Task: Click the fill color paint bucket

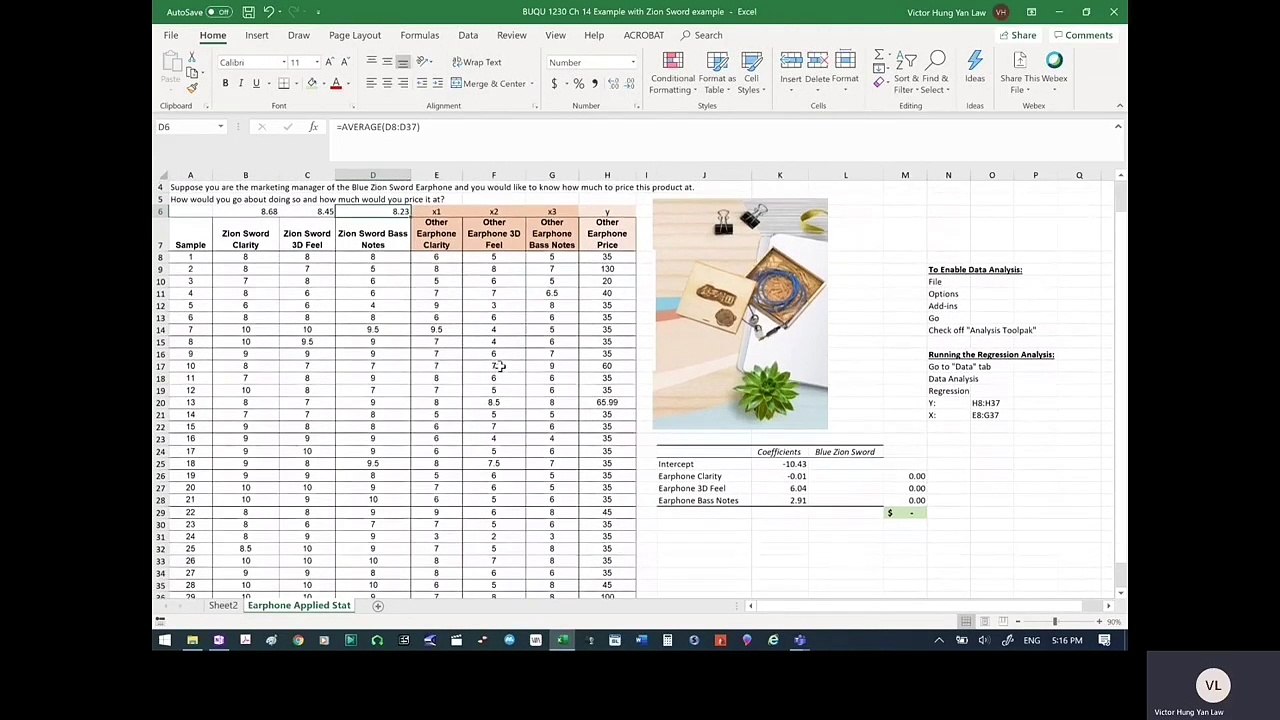Action: point(312,83)
